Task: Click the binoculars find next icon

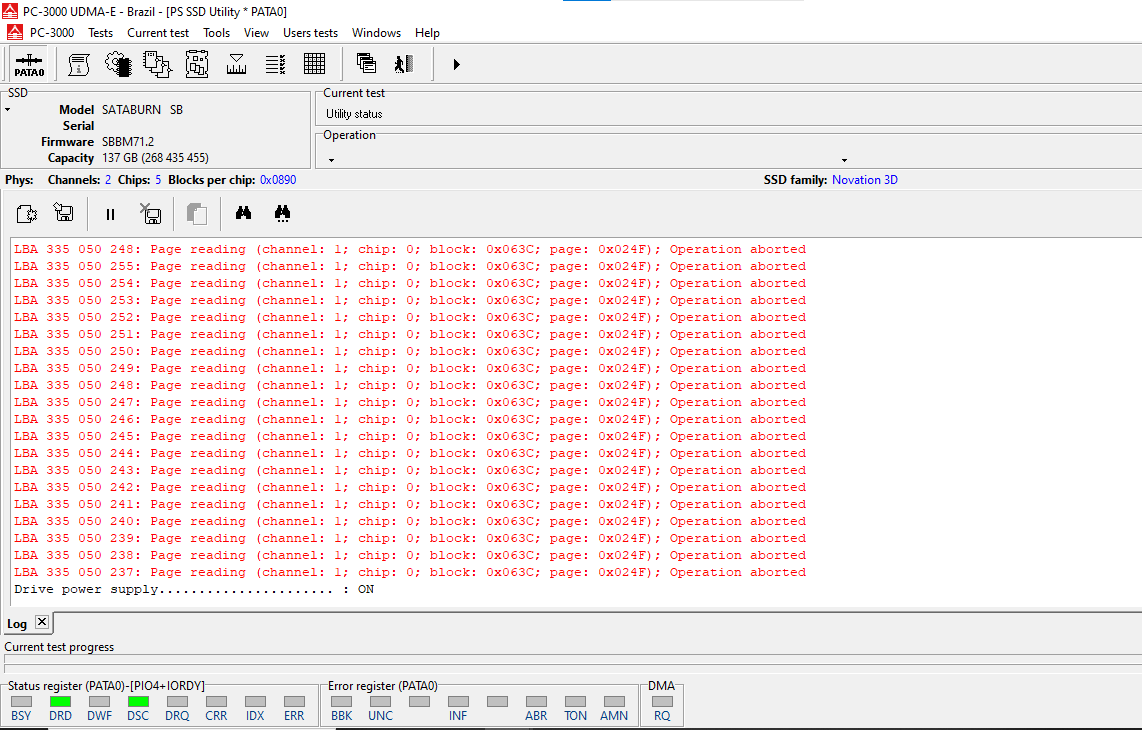Action: click(283, 213)
